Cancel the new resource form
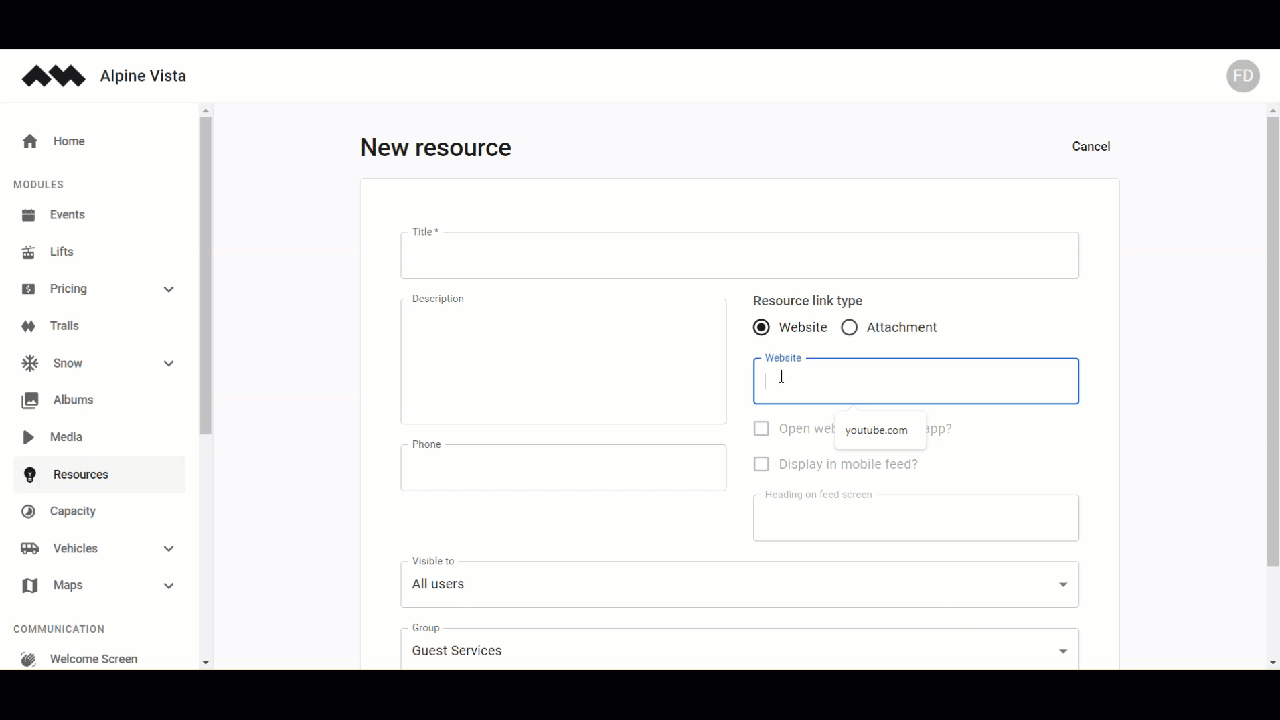This screenshot has width=1280, height=720. point(1091,146)
